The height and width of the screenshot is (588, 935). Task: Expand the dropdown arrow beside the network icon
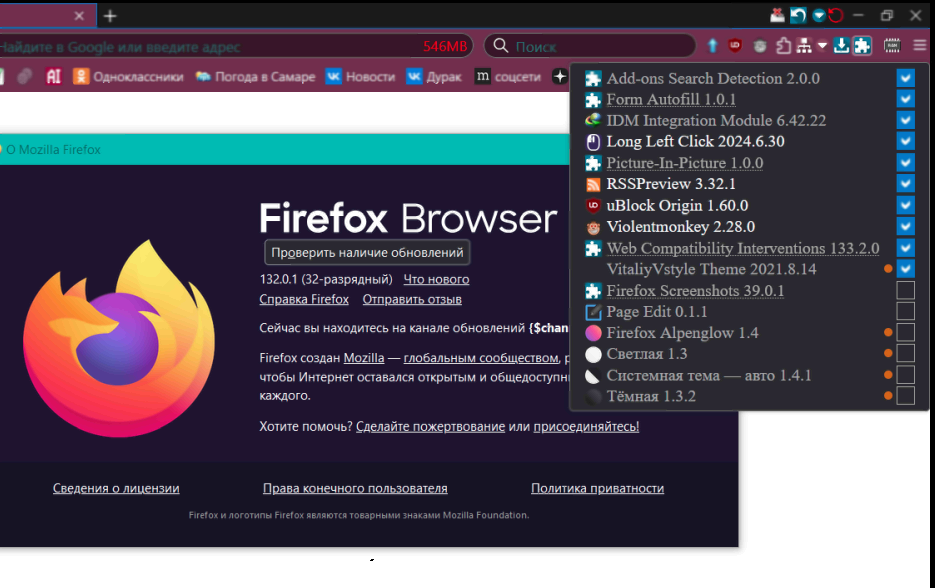point(822,45)
